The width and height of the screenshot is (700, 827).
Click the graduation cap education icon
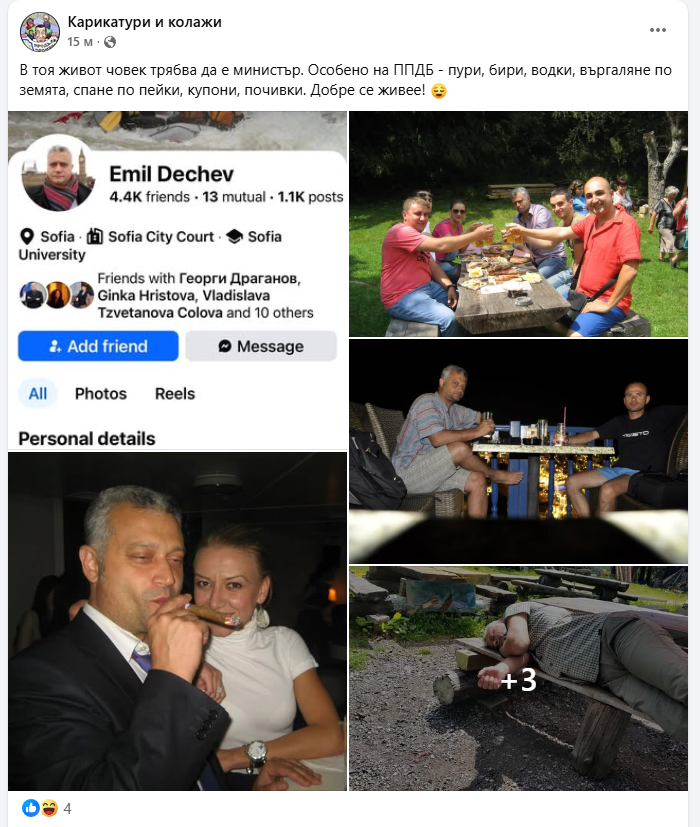coord(234,236)
